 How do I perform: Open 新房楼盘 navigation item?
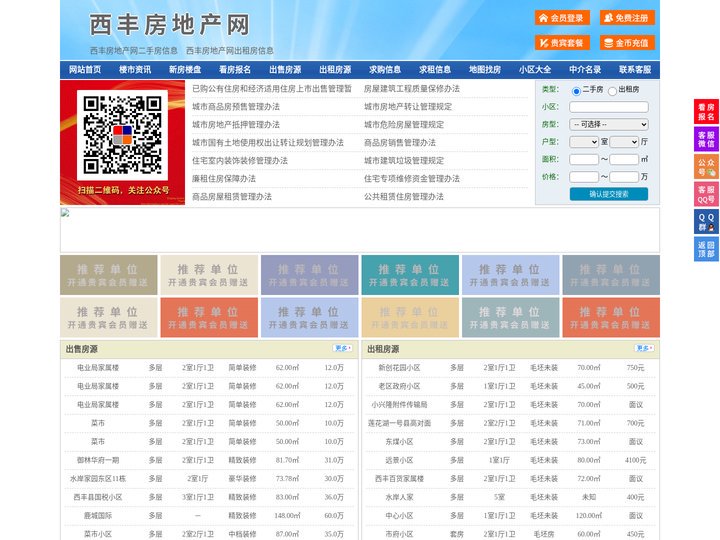point(185,70)
